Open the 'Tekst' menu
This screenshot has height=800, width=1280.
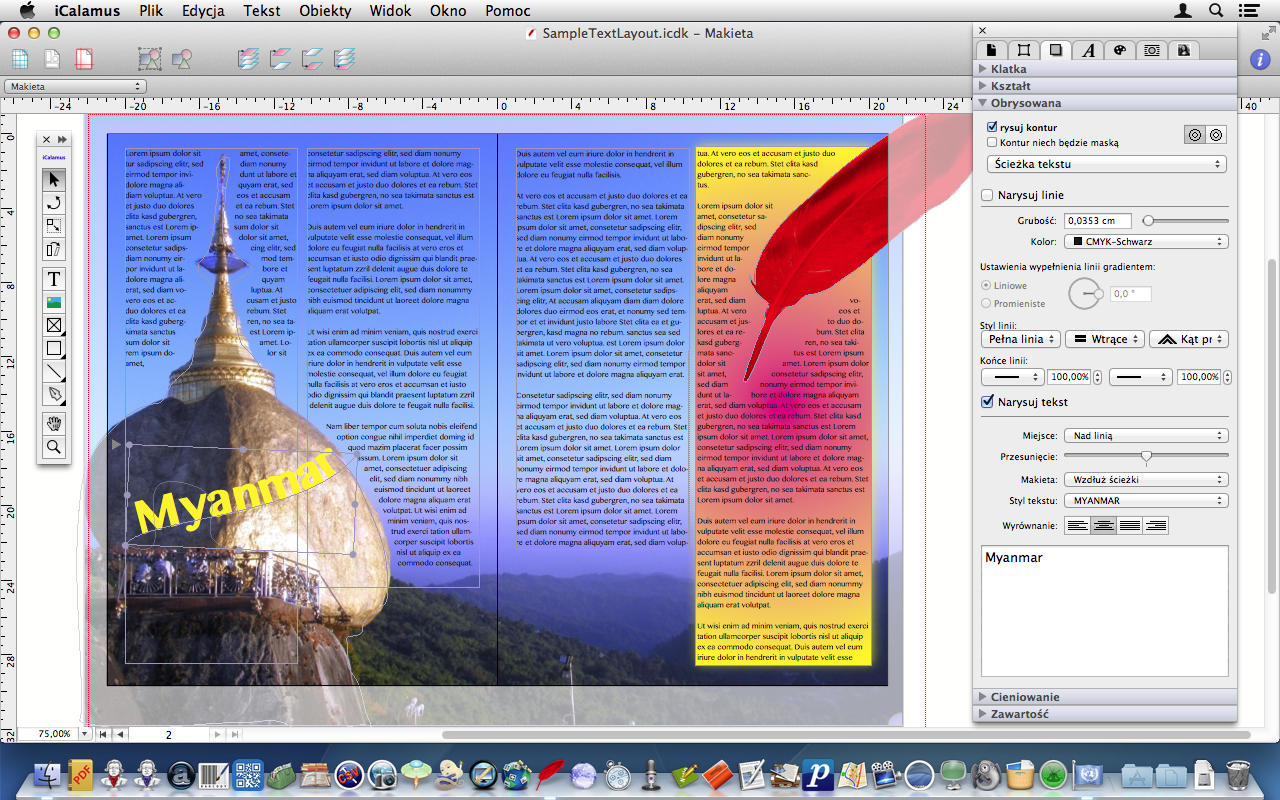262,10
